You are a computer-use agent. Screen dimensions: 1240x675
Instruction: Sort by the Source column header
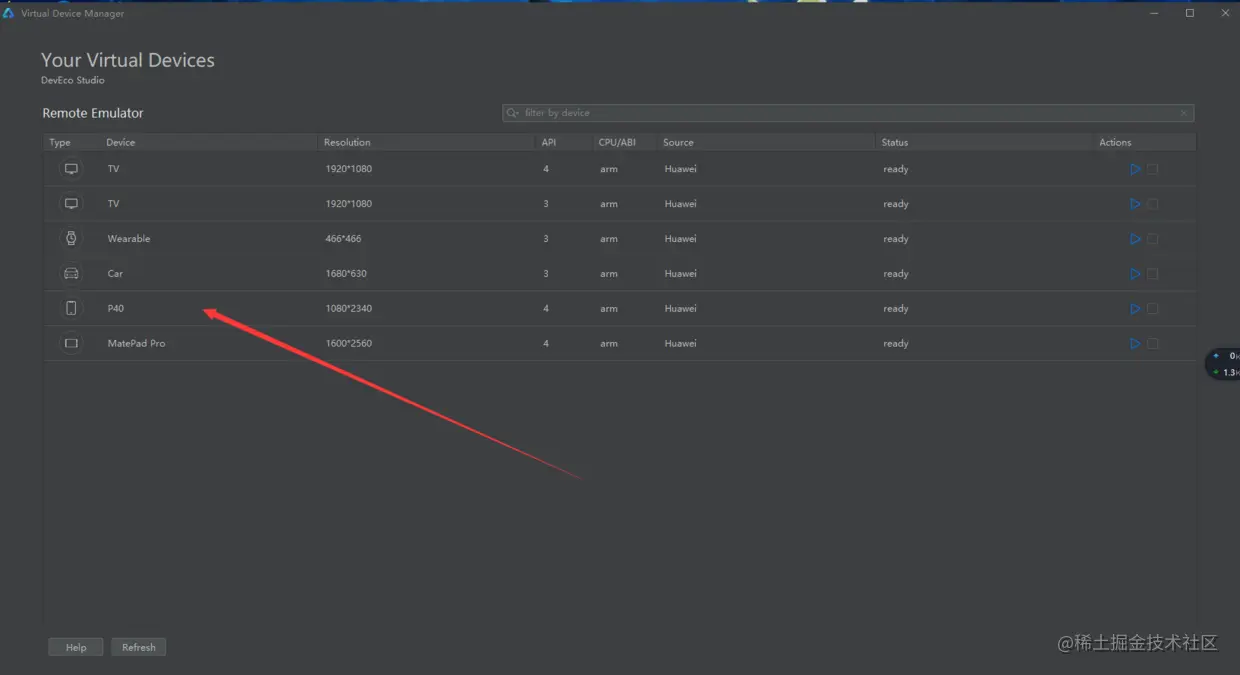coord(678,143)
